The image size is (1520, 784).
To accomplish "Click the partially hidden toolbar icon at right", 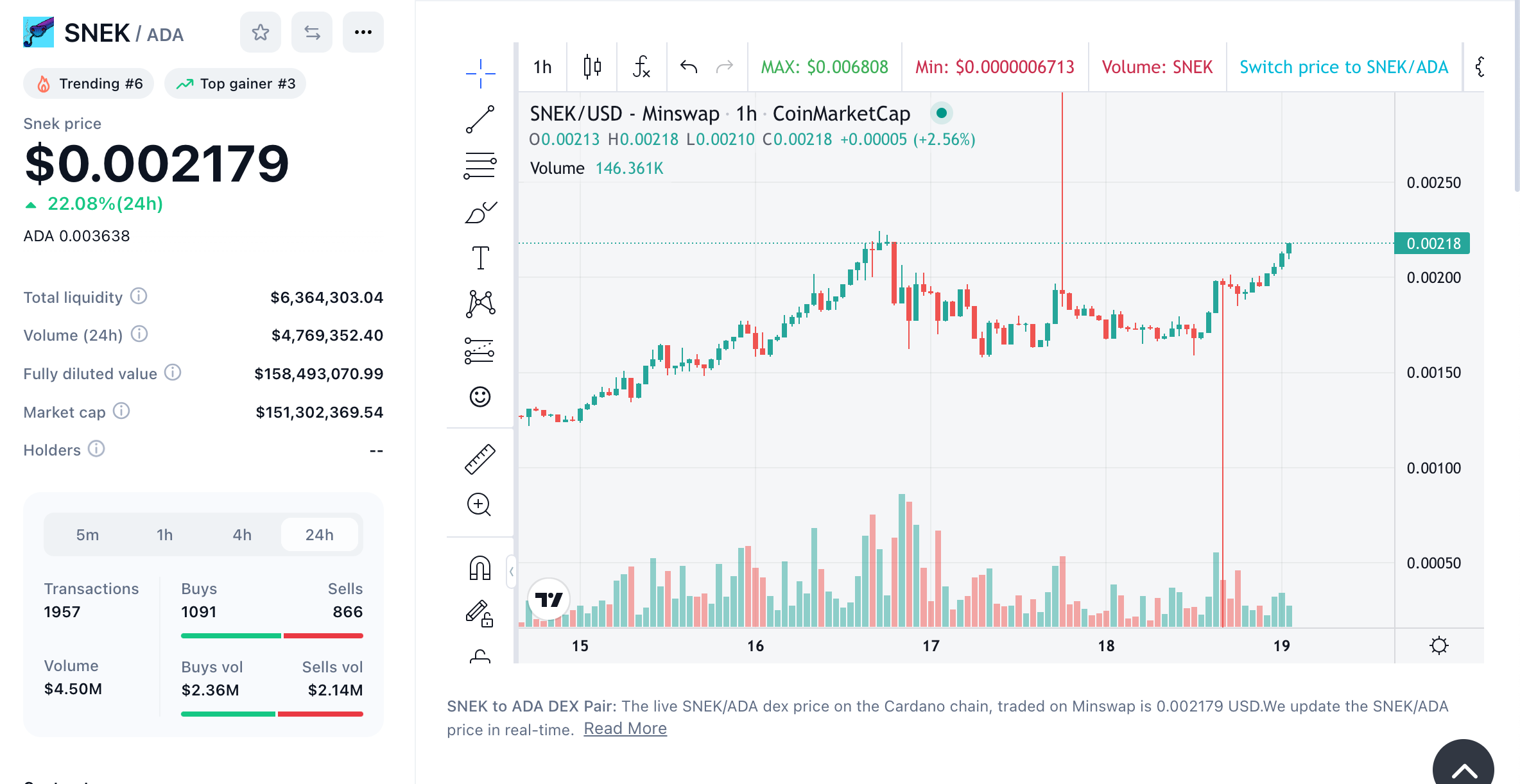I will click(x=1480, y=67).
